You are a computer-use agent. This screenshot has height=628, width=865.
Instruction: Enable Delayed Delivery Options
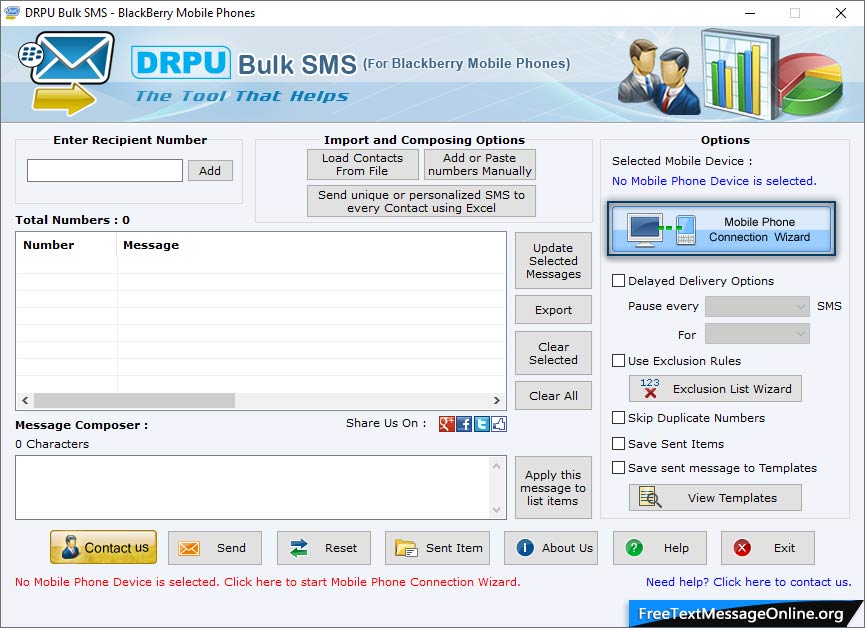618,280
